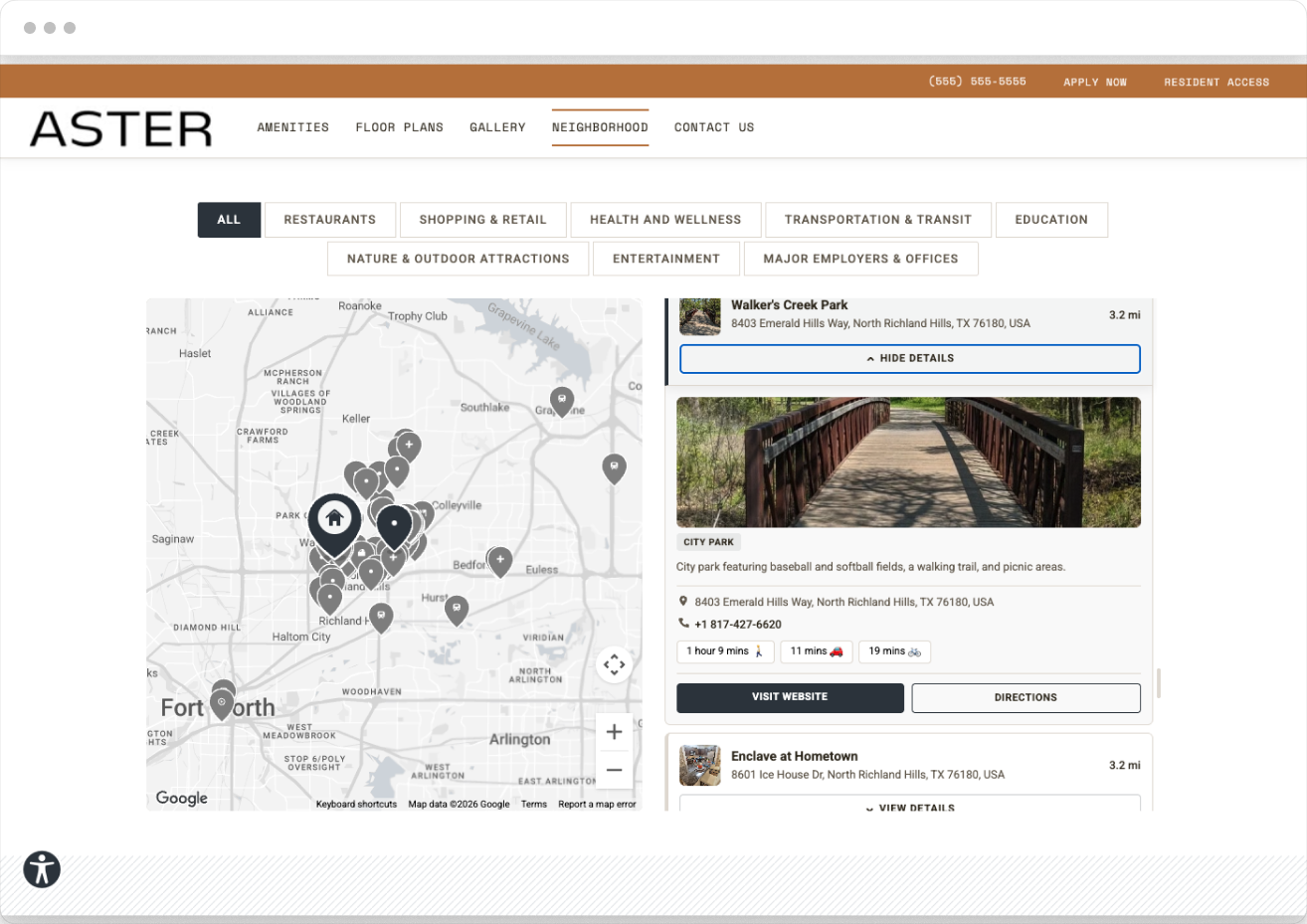Viewport: 1307px width, 924px height.
Task: Click the +1 817-427-6620 phone number
Action: tap(738, 625)
